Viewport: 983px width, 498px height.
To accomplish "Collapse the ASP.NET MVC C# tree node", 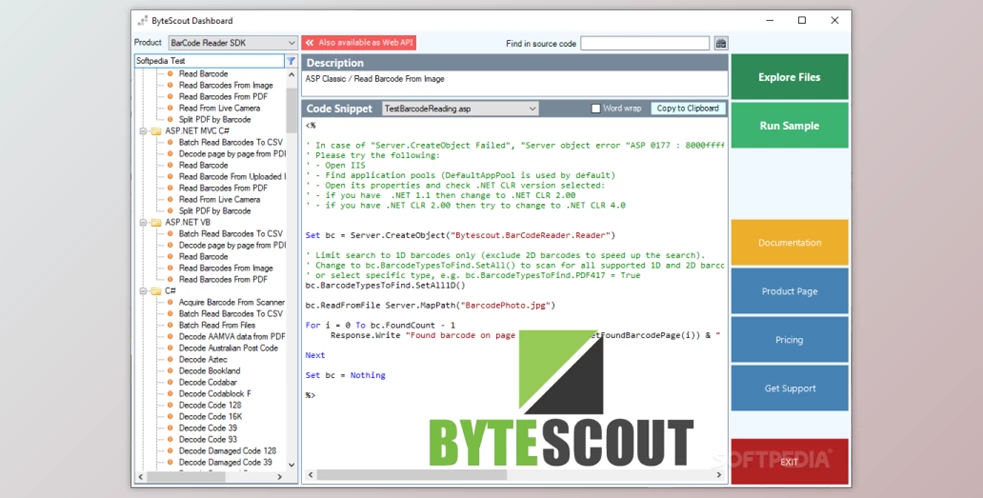I will click(143, 131).
